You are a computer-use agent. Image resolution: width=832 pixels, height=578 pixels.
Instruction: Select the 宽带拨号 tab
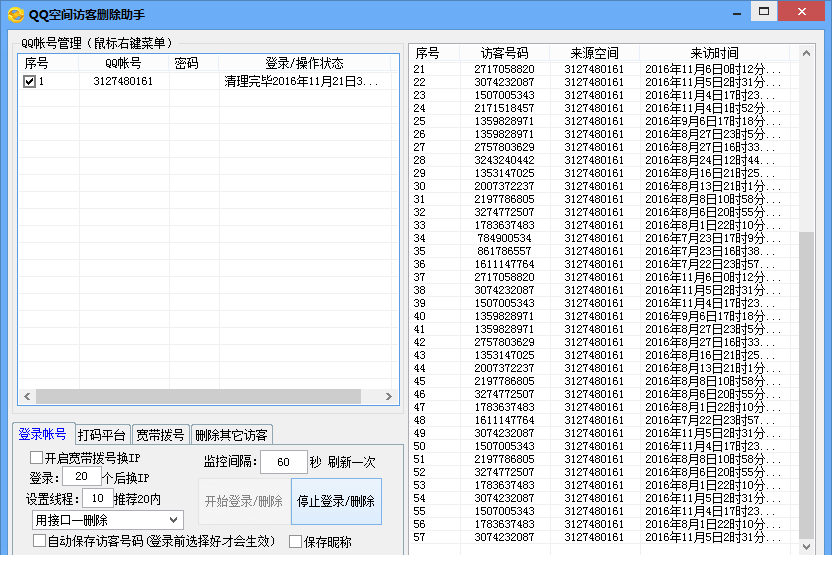click(x=160, y=435)
